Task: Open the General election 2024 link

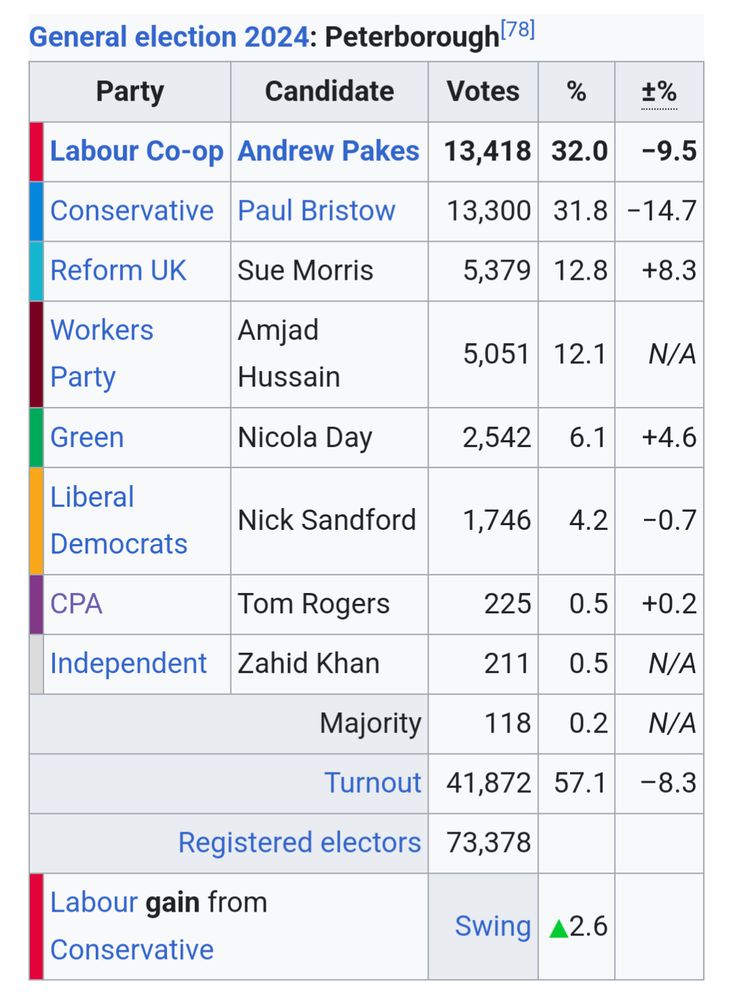Action: click(x=169, y=37)
